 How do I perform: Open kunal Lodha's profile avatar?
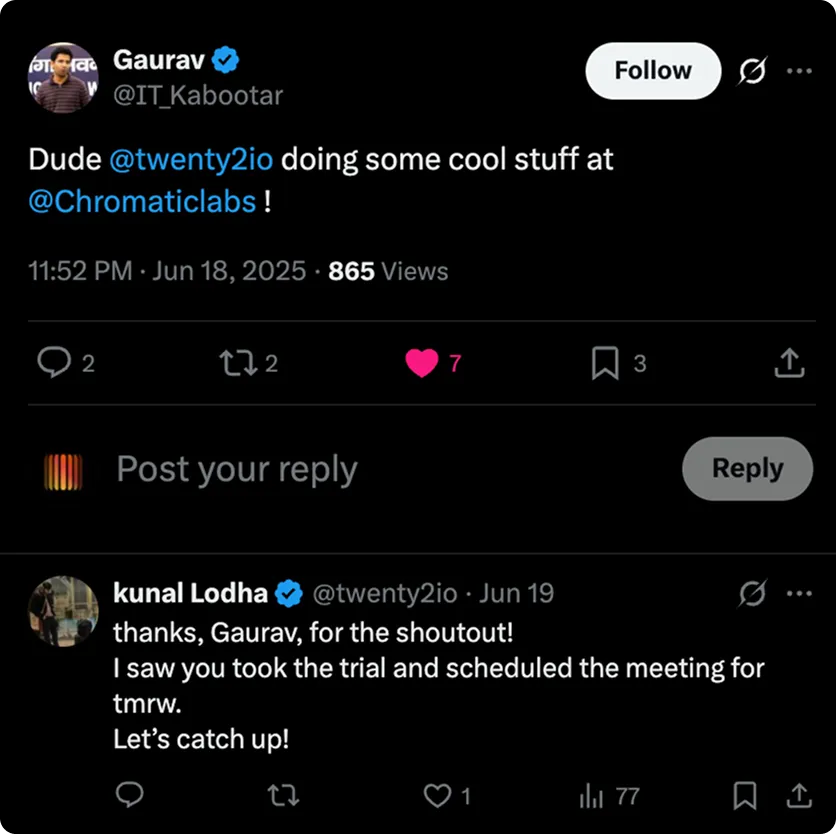tap(63, 611)
